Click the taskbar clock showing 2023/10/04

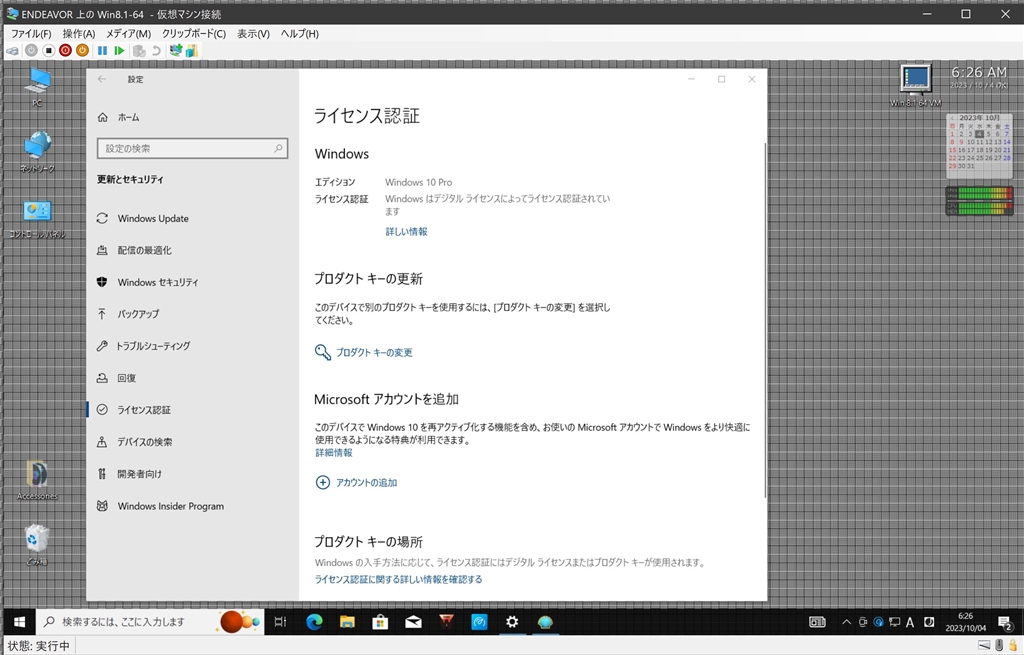click(x=965, y=622)
